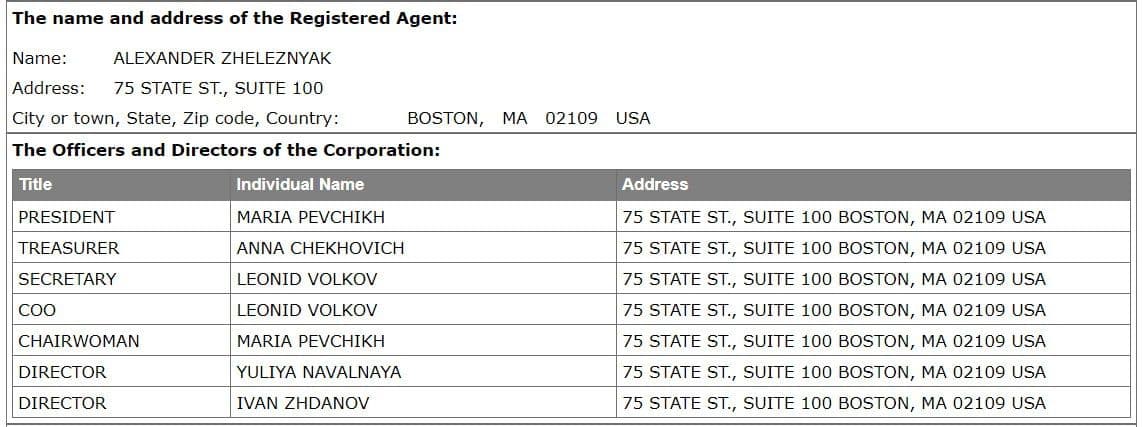Click the CHAIRWOMAN title cell

pos(121,341)
